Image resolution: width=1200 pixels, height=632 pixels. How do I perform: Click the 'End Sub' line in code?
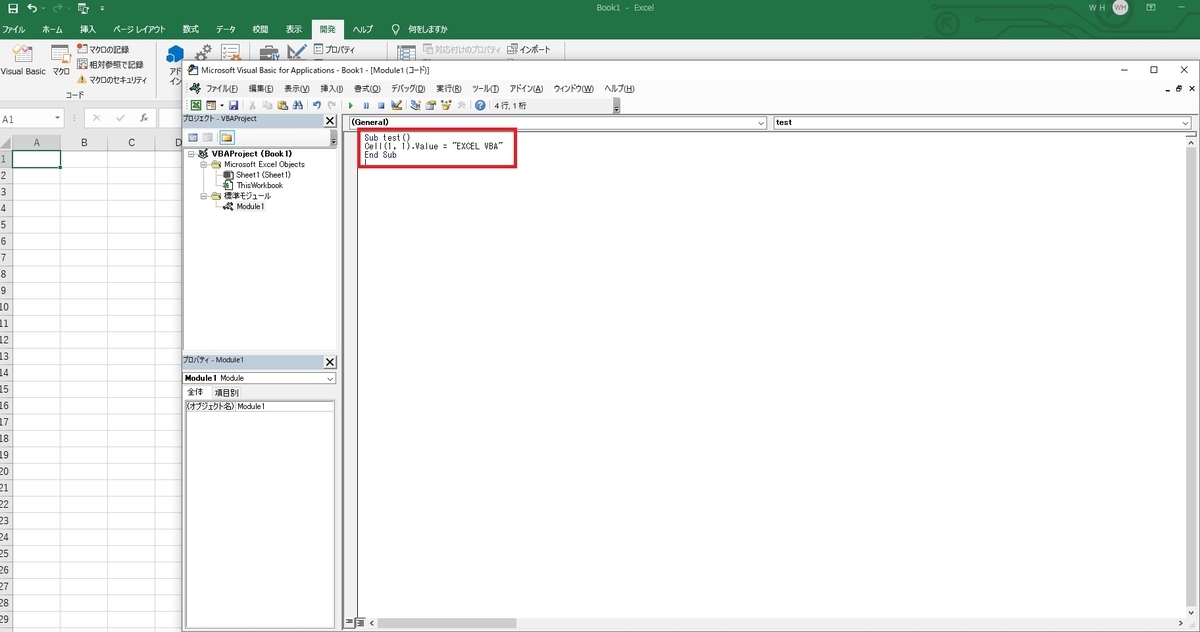point(381,155)
